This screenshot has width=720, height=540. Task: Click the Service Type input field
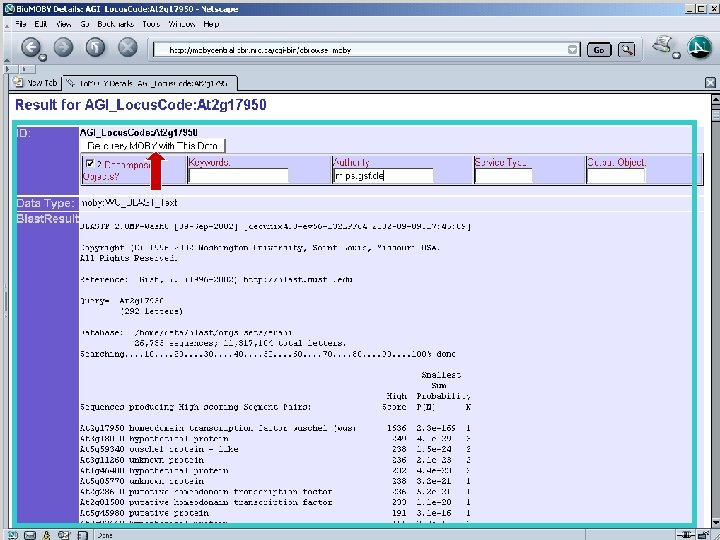[x=503, y=175]
